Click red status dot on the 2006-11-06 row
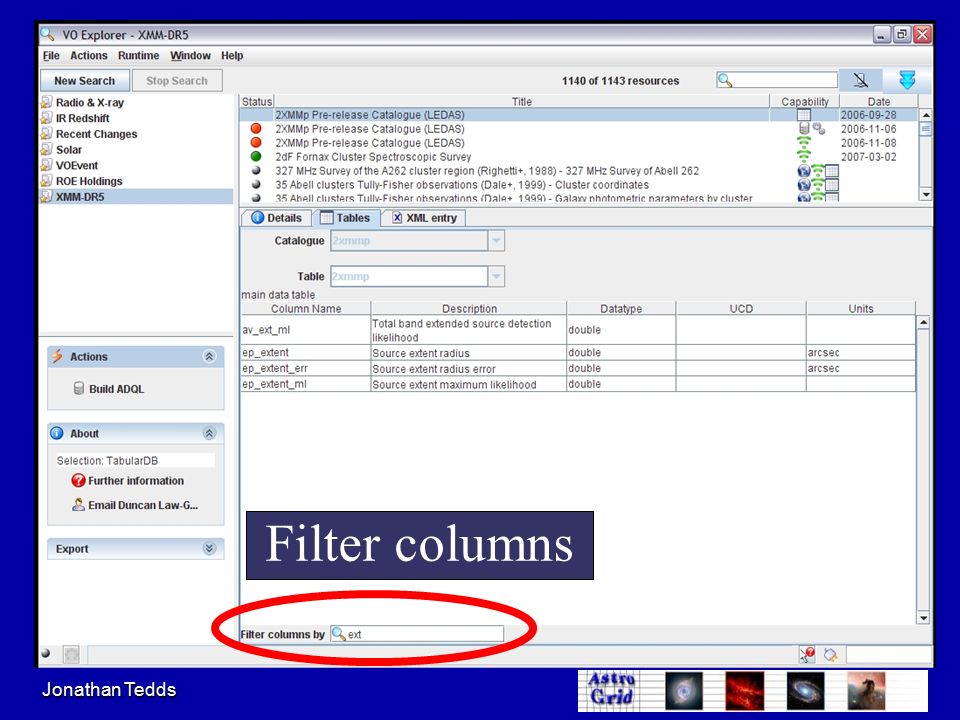The height and width of the screenshot is (720, 960). click(256, 129)
